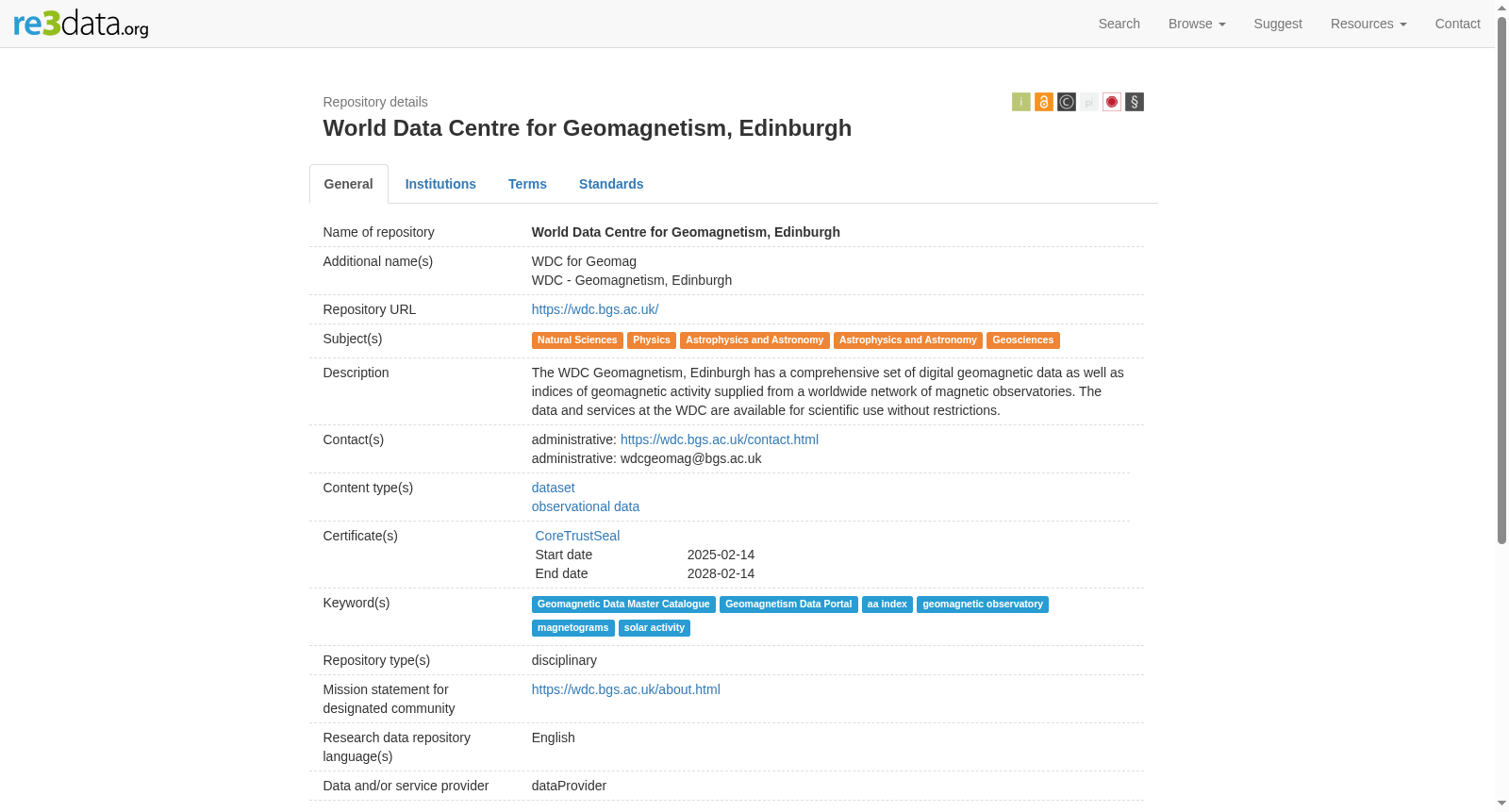Click the 'Repository type(s)' row label
Viewport: 1509px width, 812px height.
click(376, 660)
